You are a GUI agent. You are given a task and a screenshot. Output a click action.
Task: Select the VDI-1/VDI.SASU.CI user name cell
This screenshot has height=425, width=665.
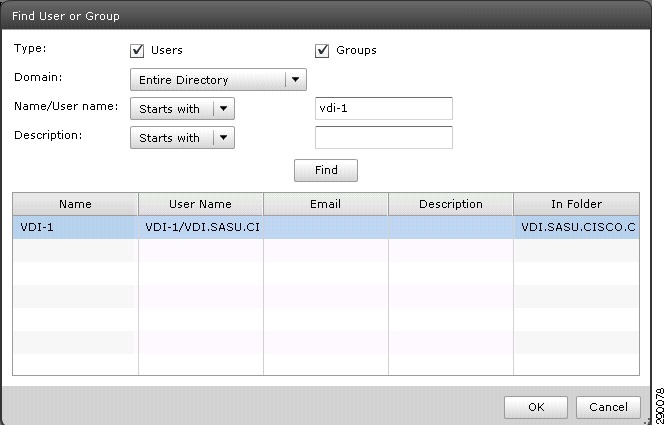[x=201, y=227]
